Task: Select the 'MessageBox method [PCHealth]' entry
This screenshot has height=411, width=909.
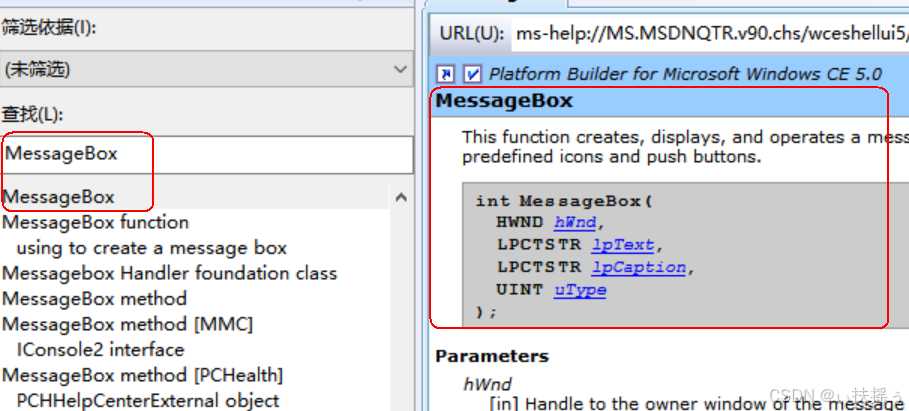Action: [x=143, y=375]
